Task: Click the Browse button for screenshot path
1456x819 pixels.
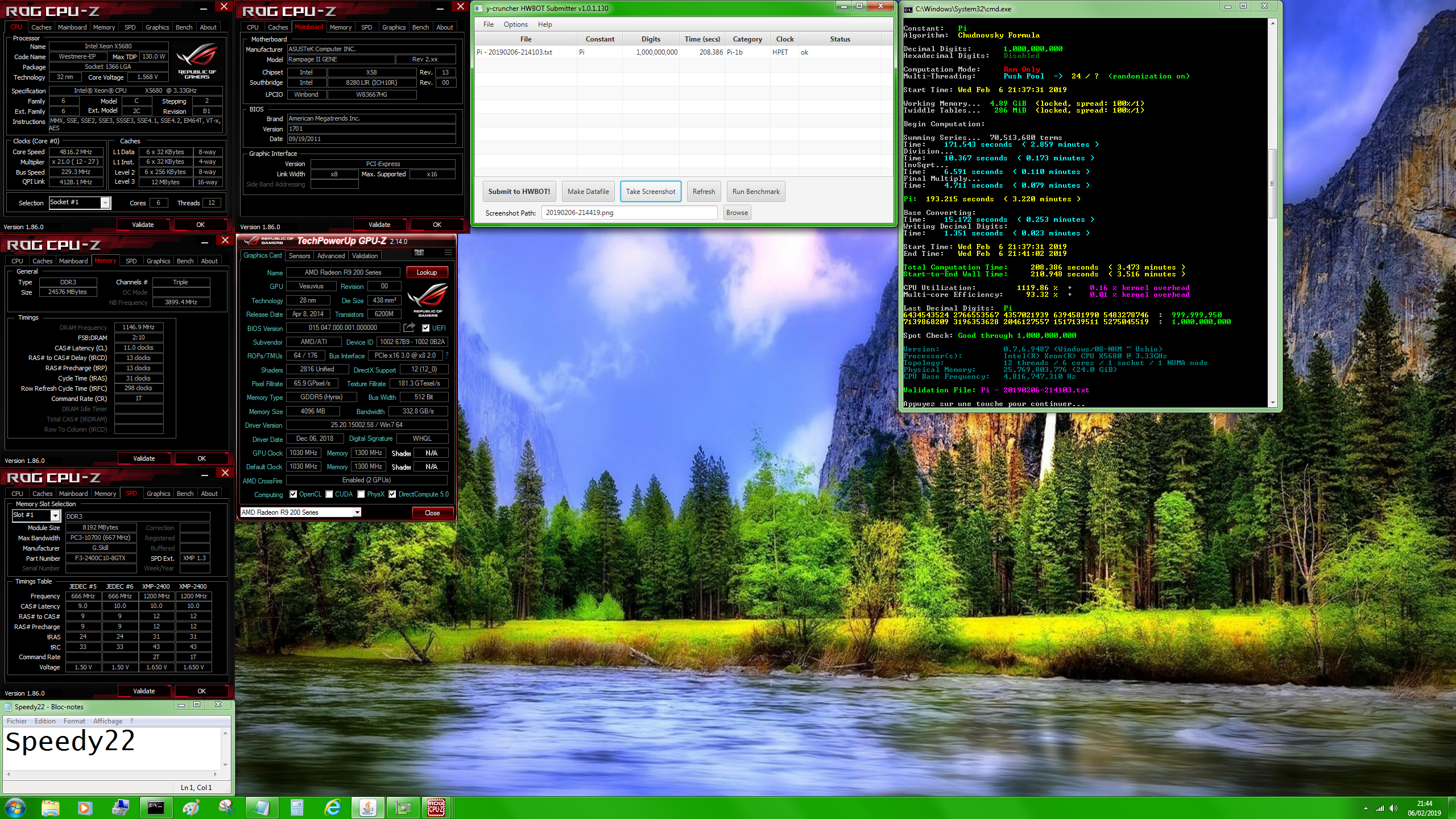Action: (x=737, y=213)
